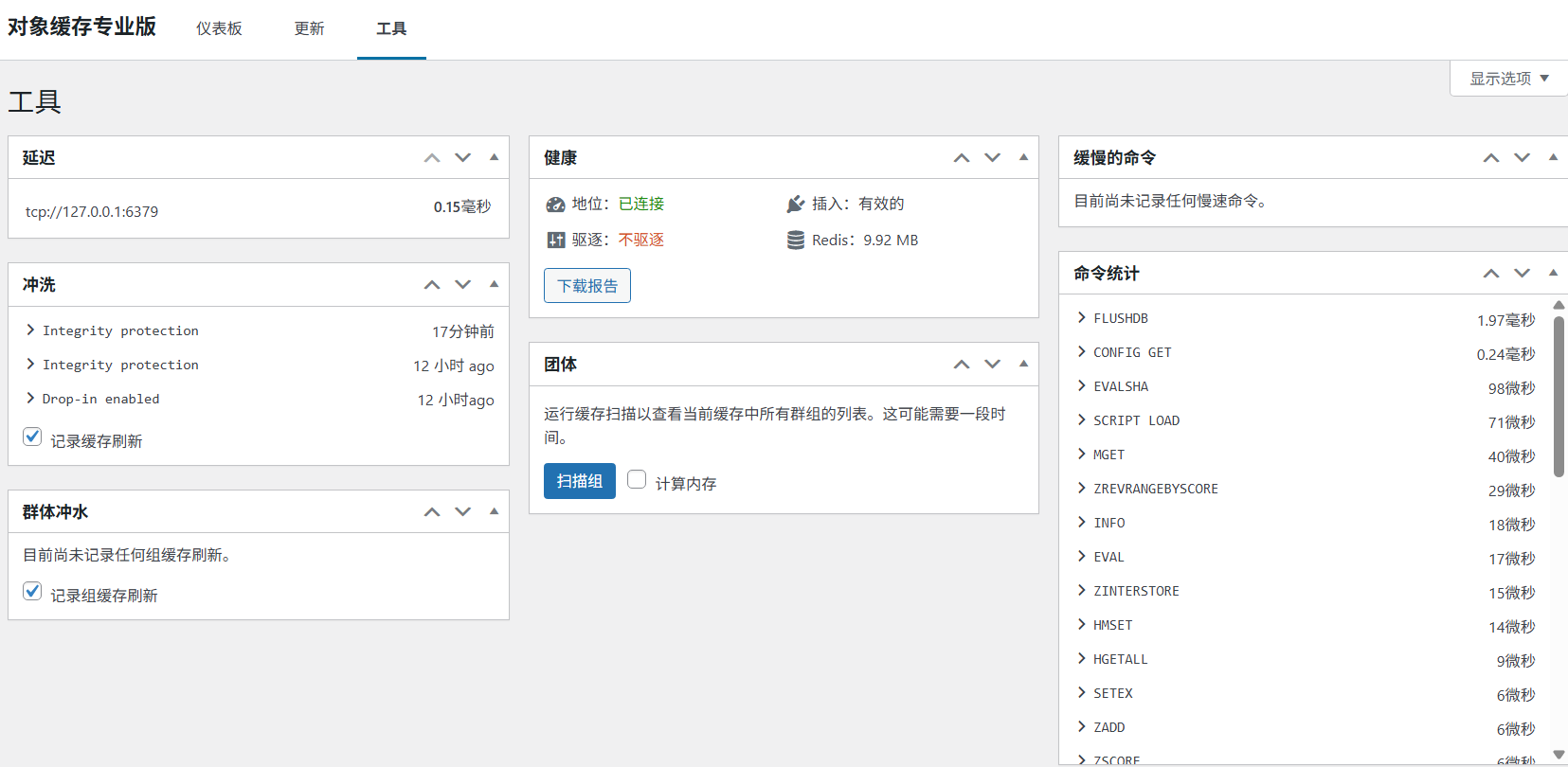The image size is (1568, 767).
Task: Open the 显示选项 dropdown
Action: tap(1508, 79)
